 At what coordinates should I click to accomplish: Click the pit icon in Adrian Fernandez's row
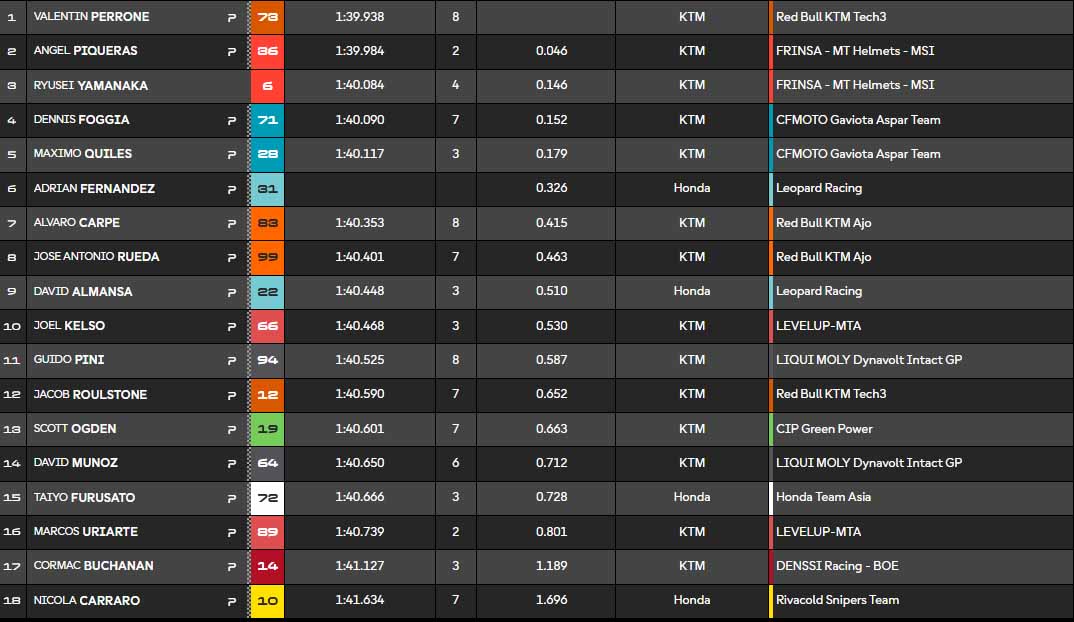pos(232,189)
